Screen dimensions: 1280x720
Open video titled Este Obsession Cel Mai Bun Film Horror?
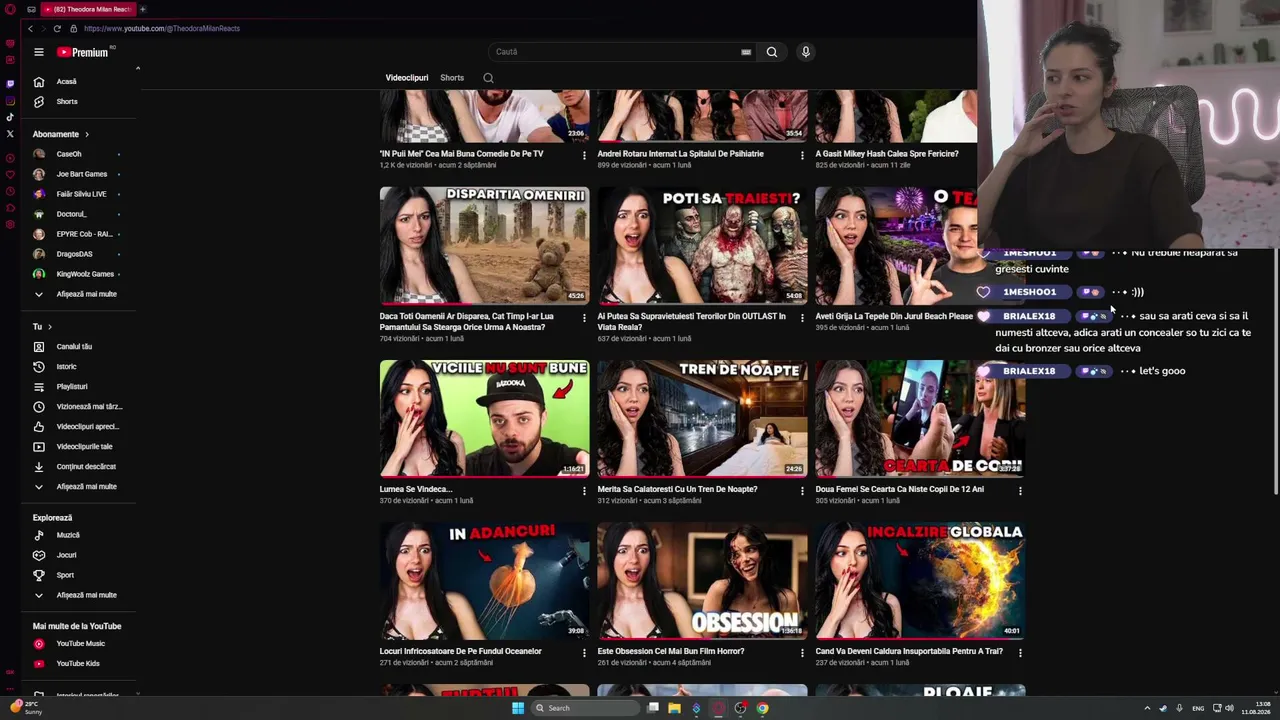pyautogui.click(x=671, y=651)
